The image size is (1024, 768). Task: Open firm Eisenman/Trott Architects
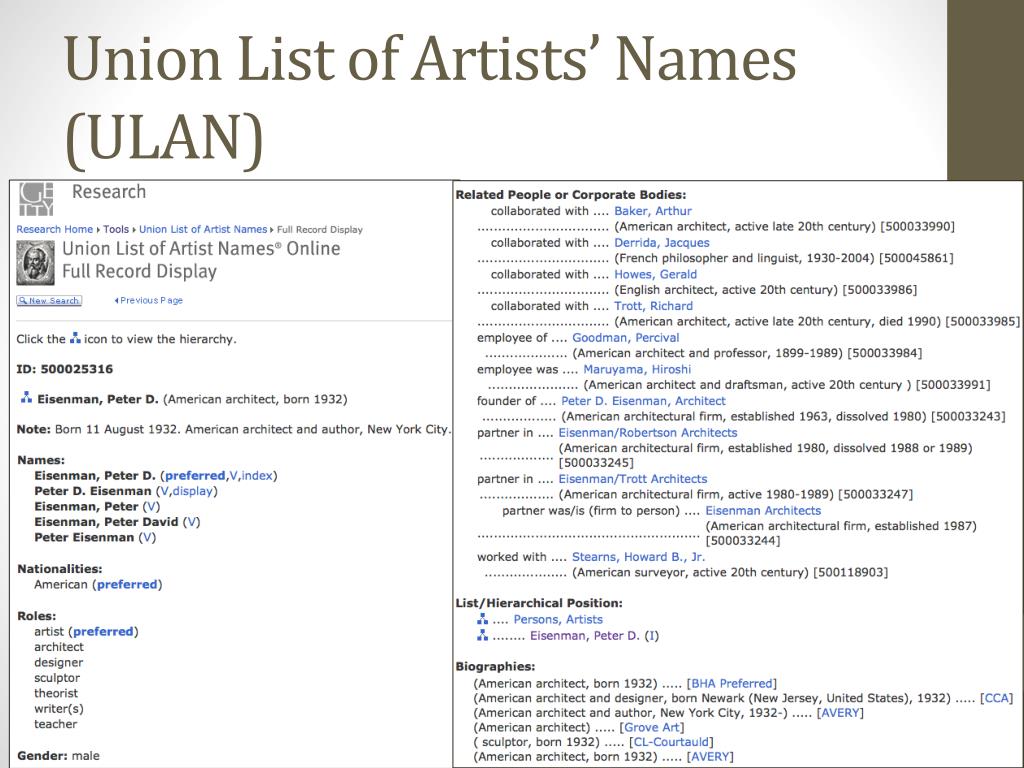click(633, 479)
